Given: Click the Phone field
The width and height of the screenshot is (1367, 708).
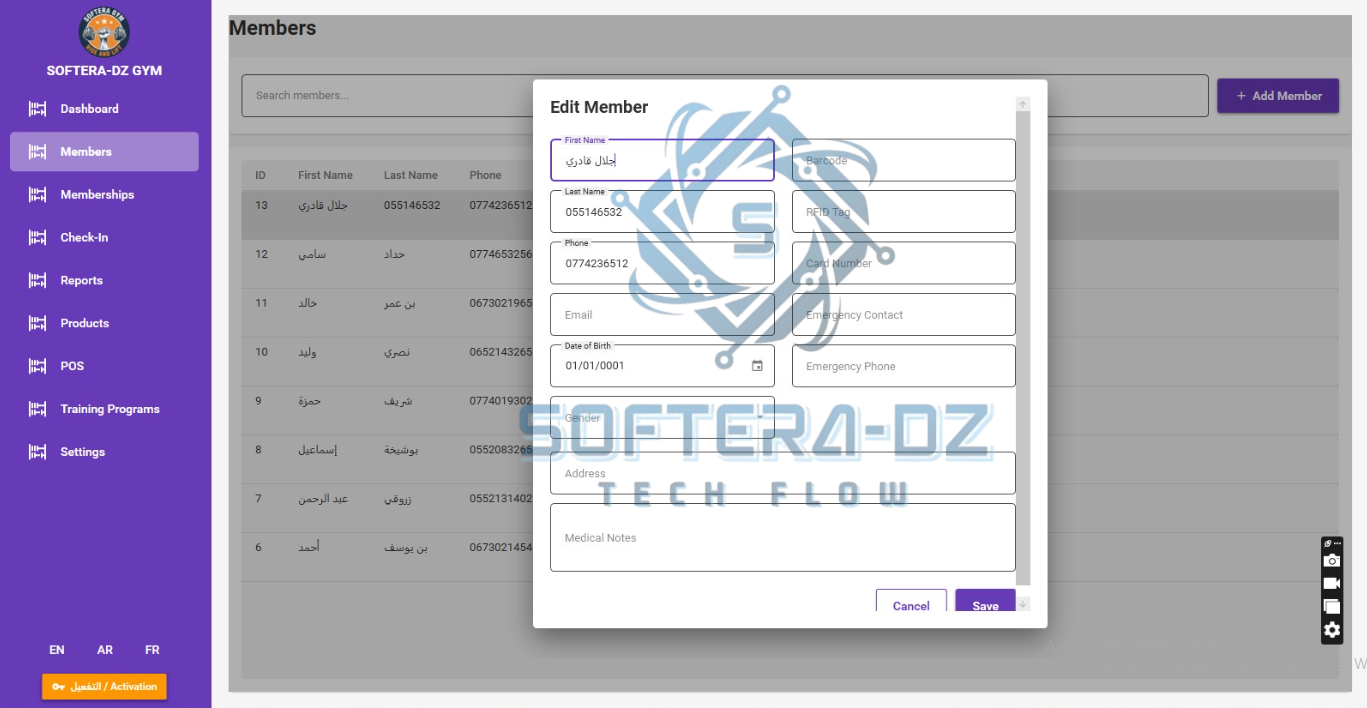Looking at the screenshot, I should point(662,263).
